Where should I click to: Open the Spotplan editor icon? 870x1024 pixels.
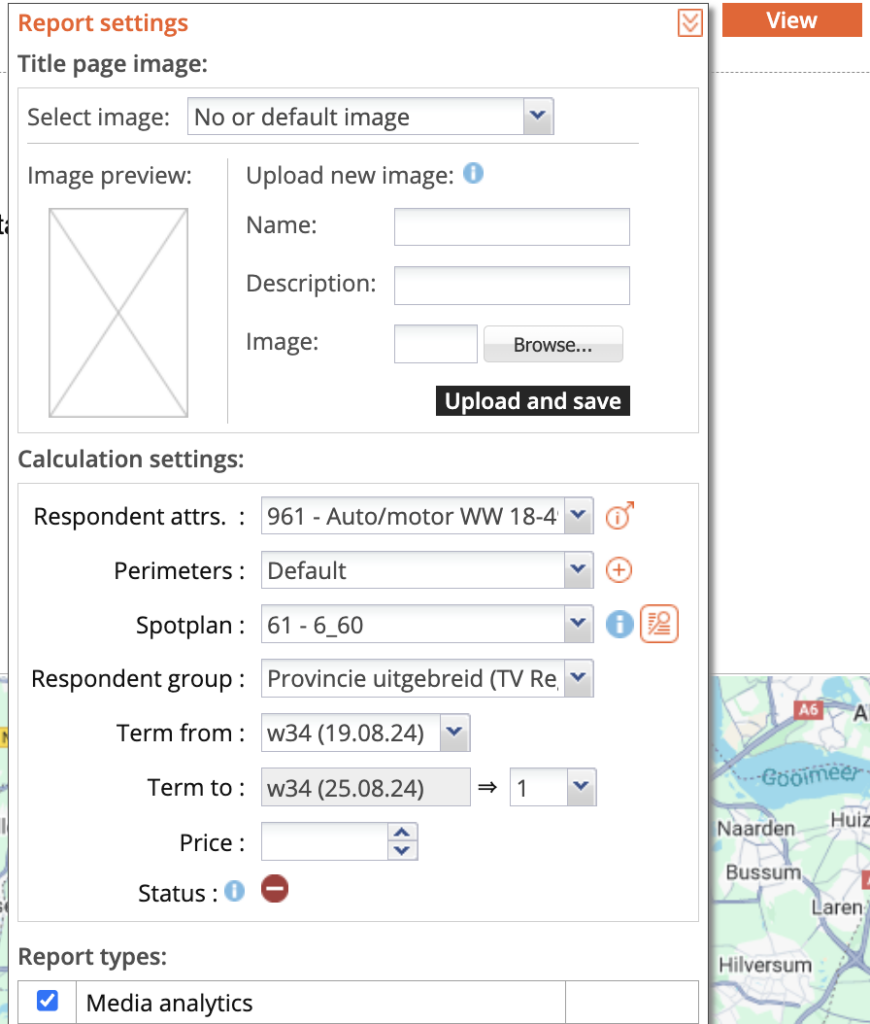659,625
